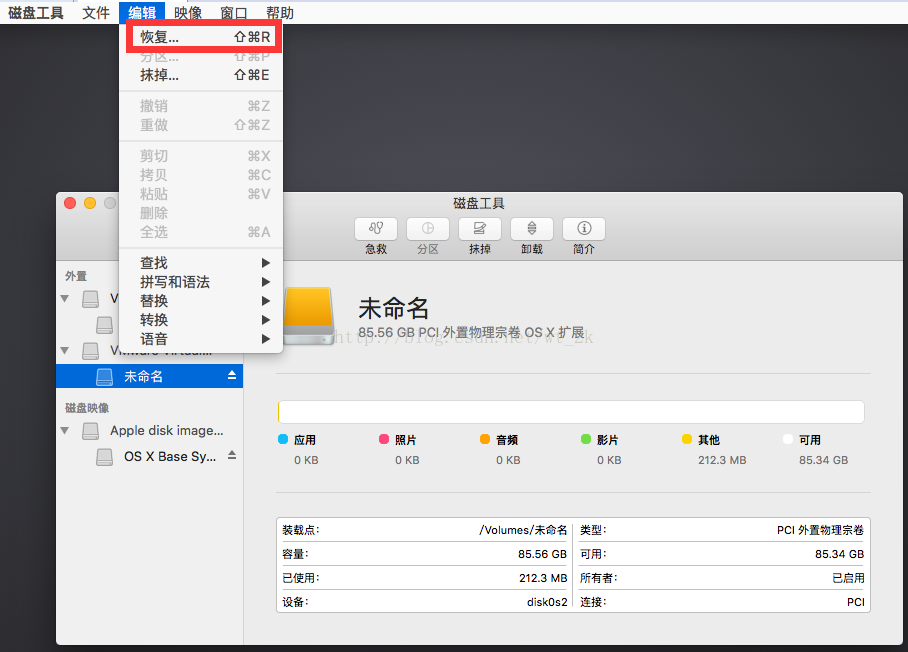Click the First Aid (急救) toolbar icon
Screen dimensions: 908x652
(376, 229)
